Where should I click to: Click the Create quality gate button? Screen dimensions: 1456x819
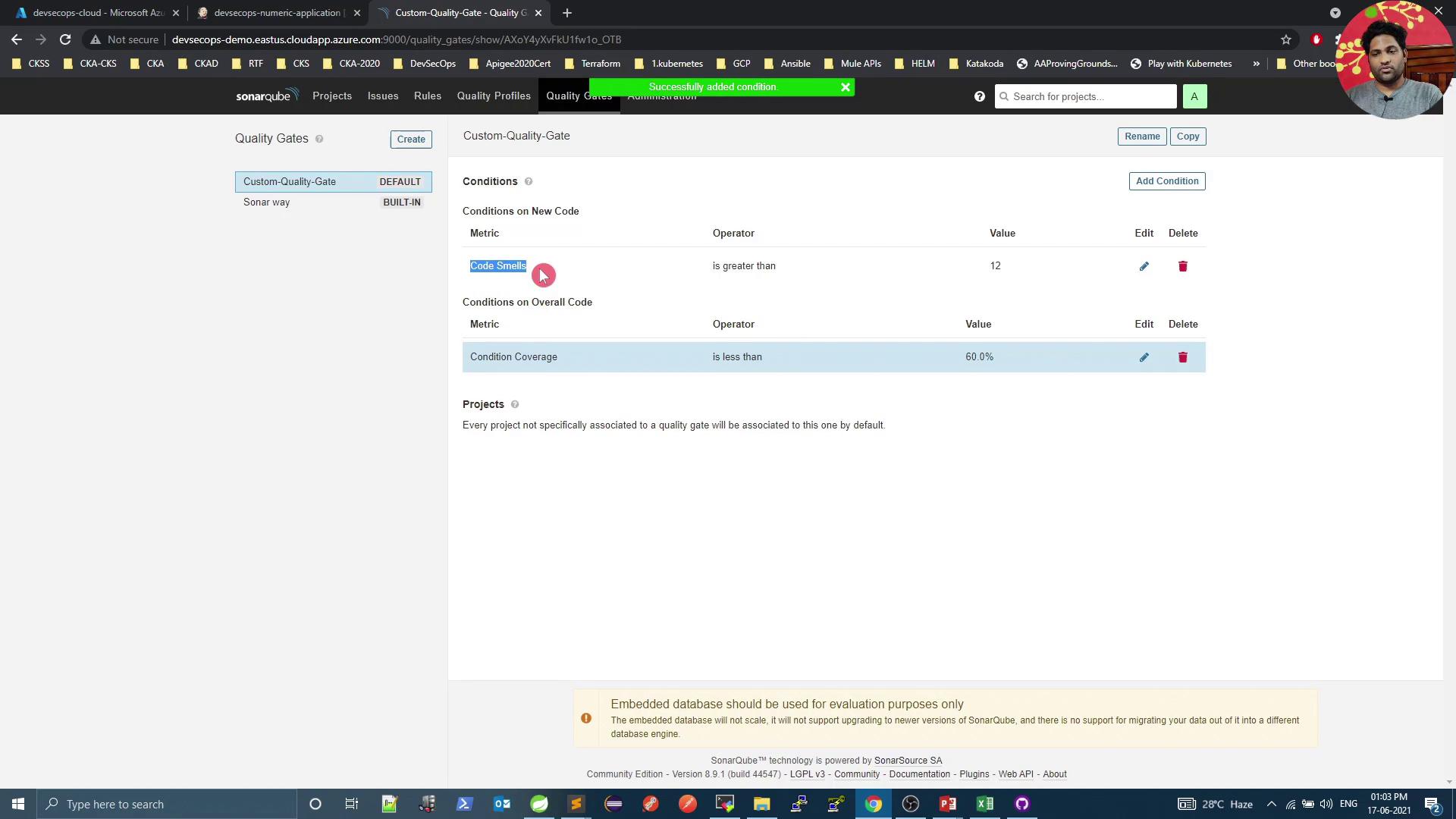410,140
